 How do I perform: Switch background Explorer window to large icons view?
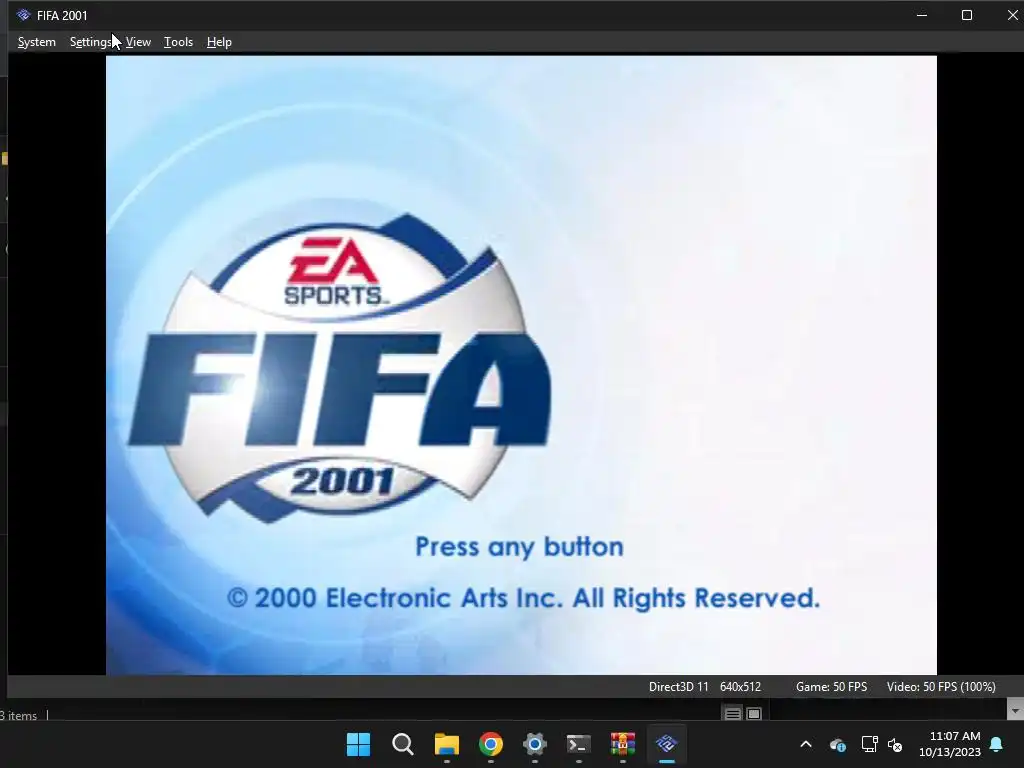(754, 714)
